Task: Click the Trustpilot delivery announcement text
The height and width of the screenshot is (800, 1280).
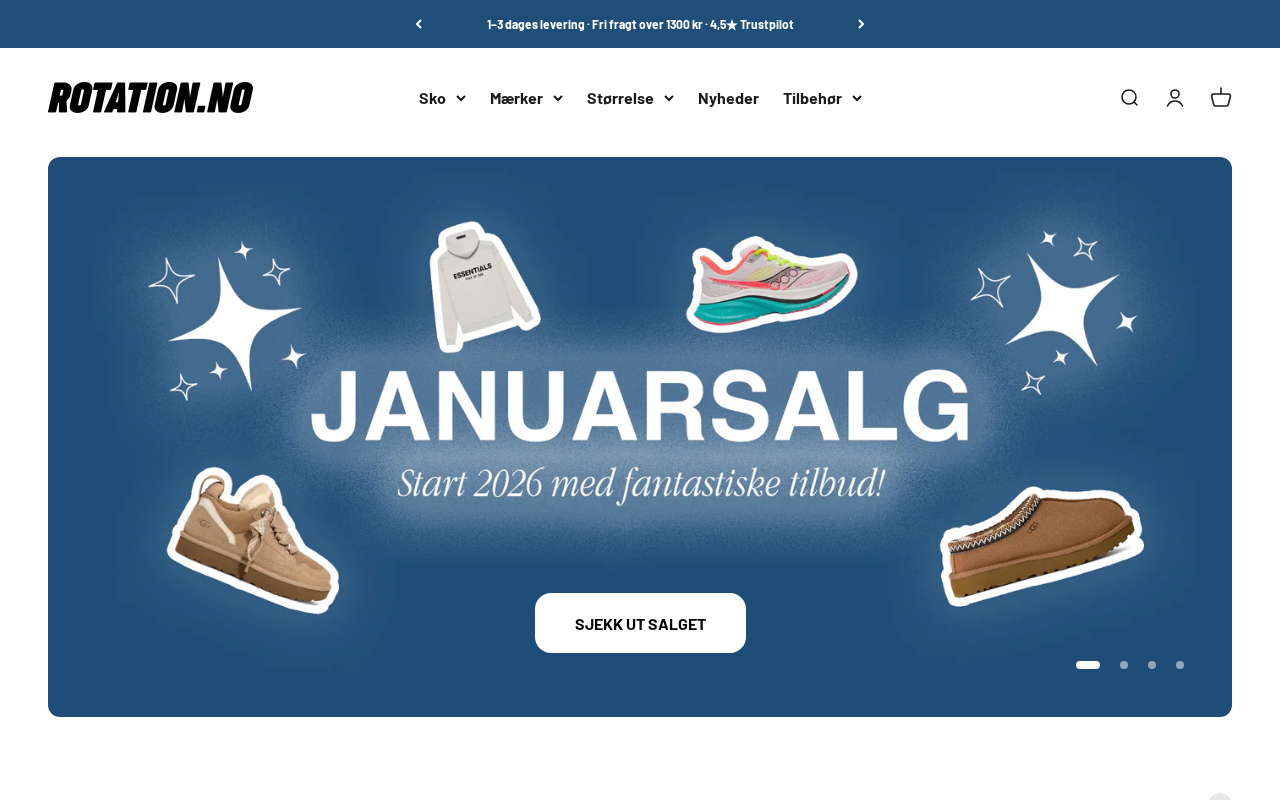Action: pos(640,24)
